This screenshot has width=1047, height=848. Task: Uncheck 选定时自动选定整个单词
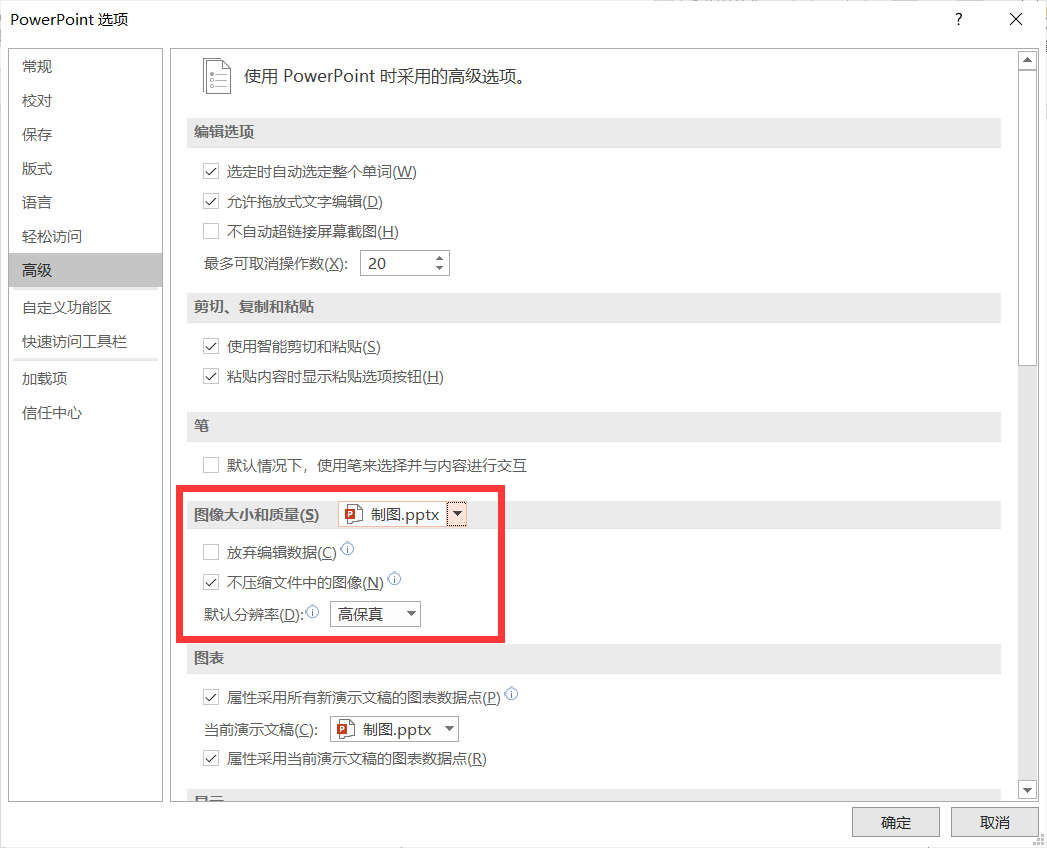click(211, 171)
